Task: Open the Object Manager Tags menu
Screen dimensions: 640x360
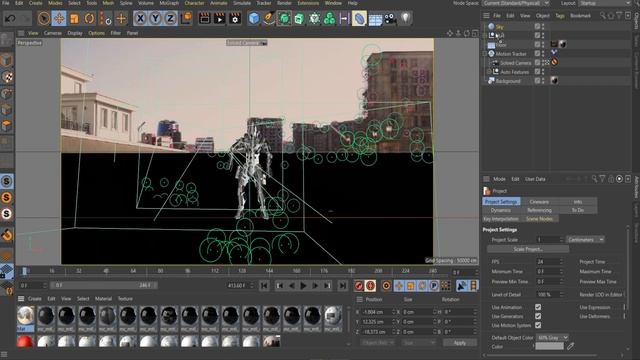Action: [560, 16]
